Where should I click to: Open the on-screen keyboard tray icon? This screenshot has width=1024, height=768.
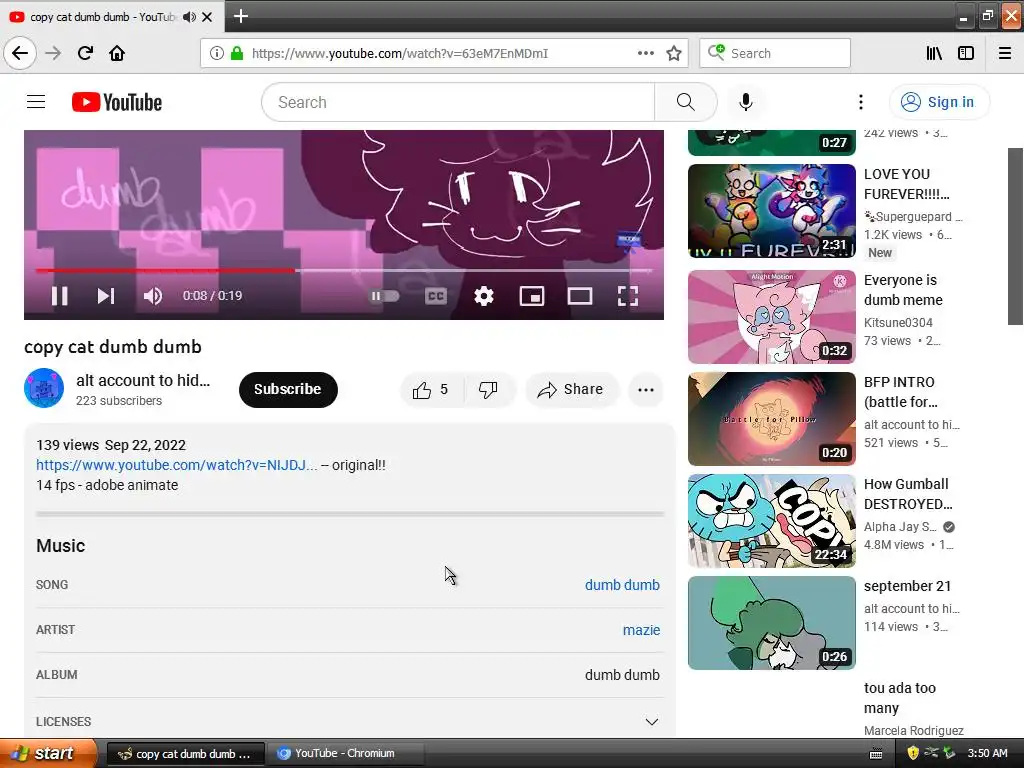click(x=876, y=754)
